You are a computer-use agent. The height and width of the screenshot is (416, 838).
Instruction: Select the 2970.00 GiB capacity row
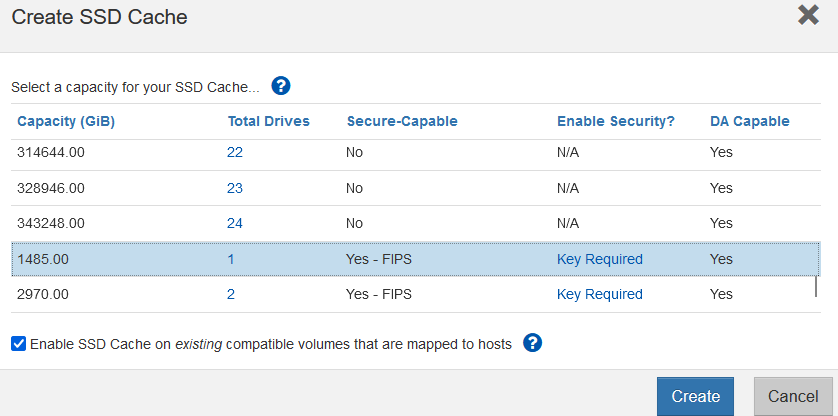416,295
